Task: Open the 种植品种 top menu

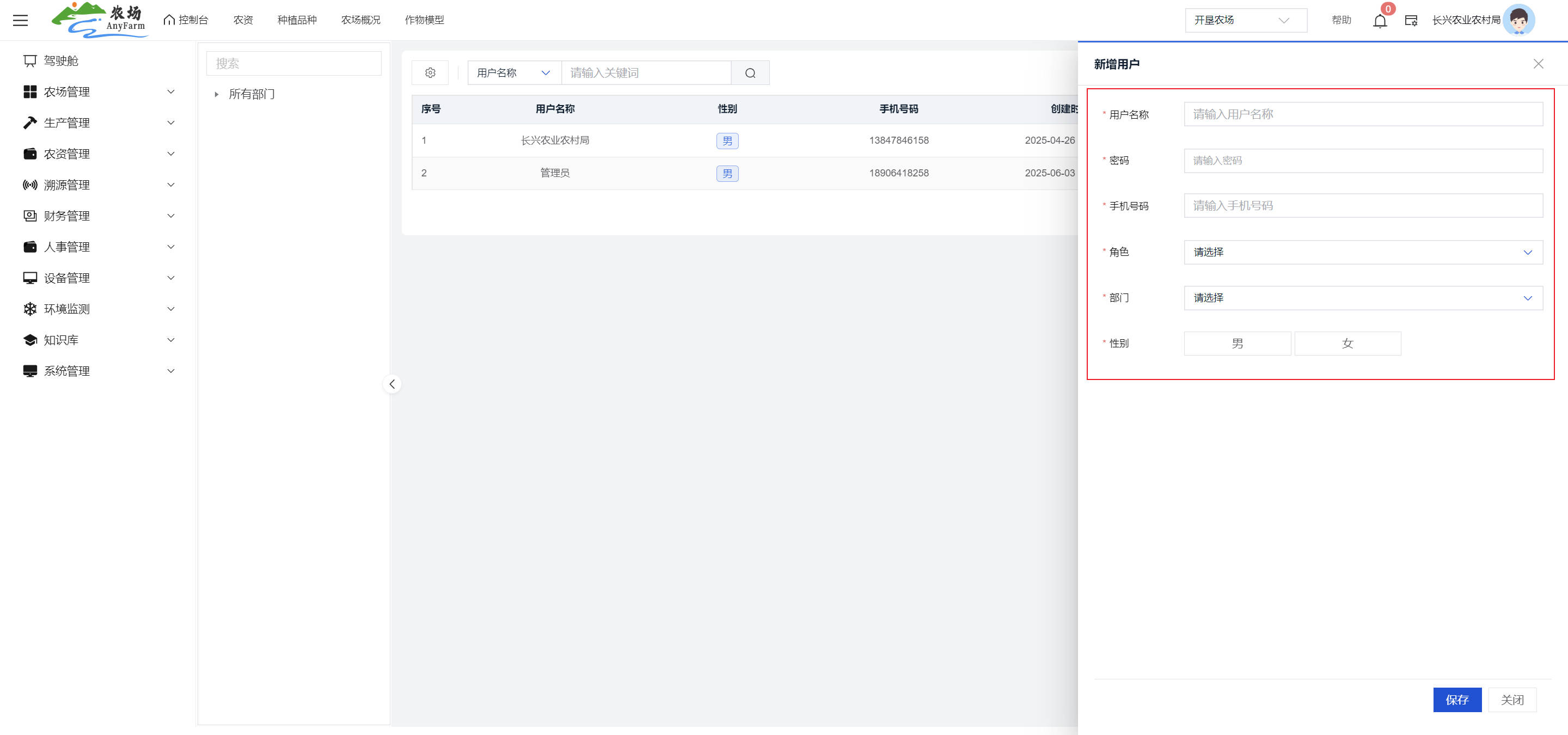Action: pyautogui.click(x=296, y=20)
